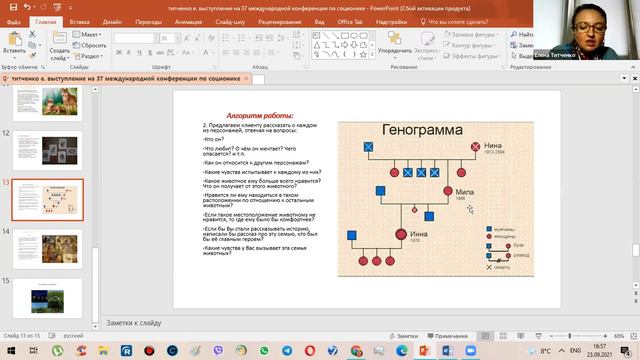Open PowerPoint from the taskbar
640x360 pixels.
(425, 351)
